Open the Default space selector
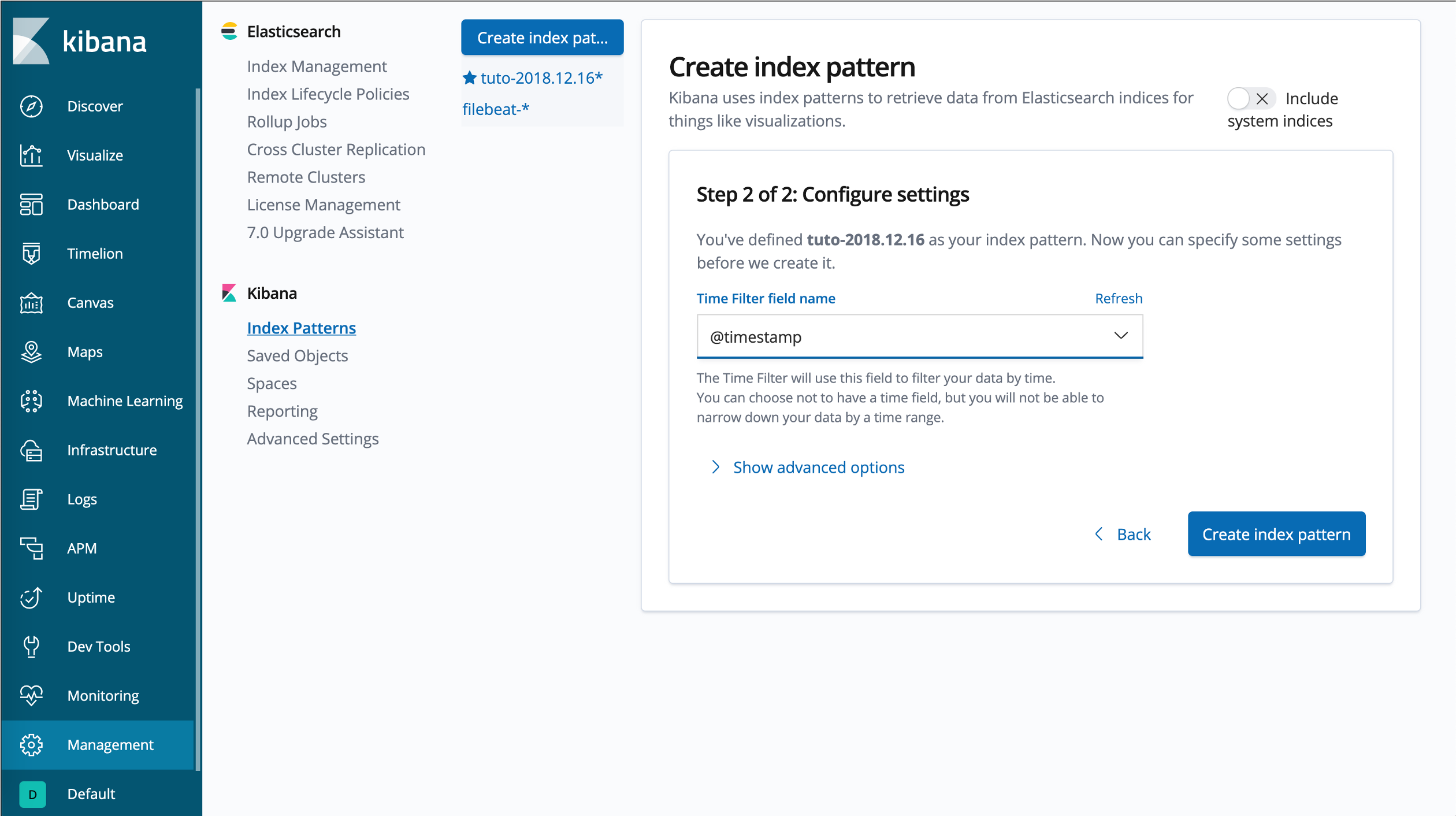The height and width of the screenshot is (816, 1456). coord(32,794)
